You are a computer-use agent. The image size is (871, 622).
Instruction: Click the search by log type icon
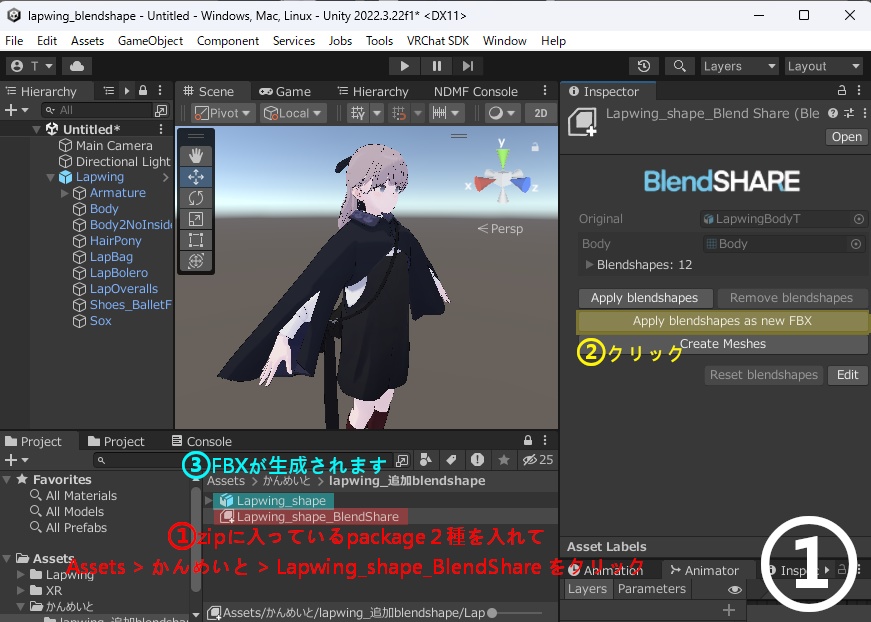pos(477,460)
